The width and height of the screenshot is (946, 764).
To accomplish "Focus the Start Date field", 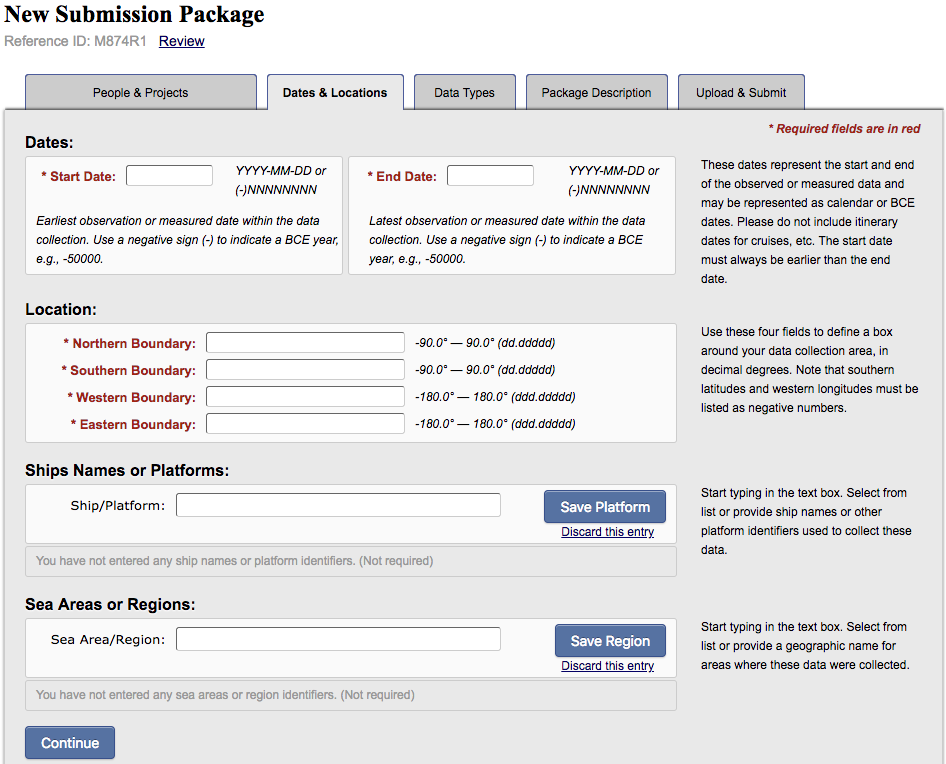I will (169, 176).
